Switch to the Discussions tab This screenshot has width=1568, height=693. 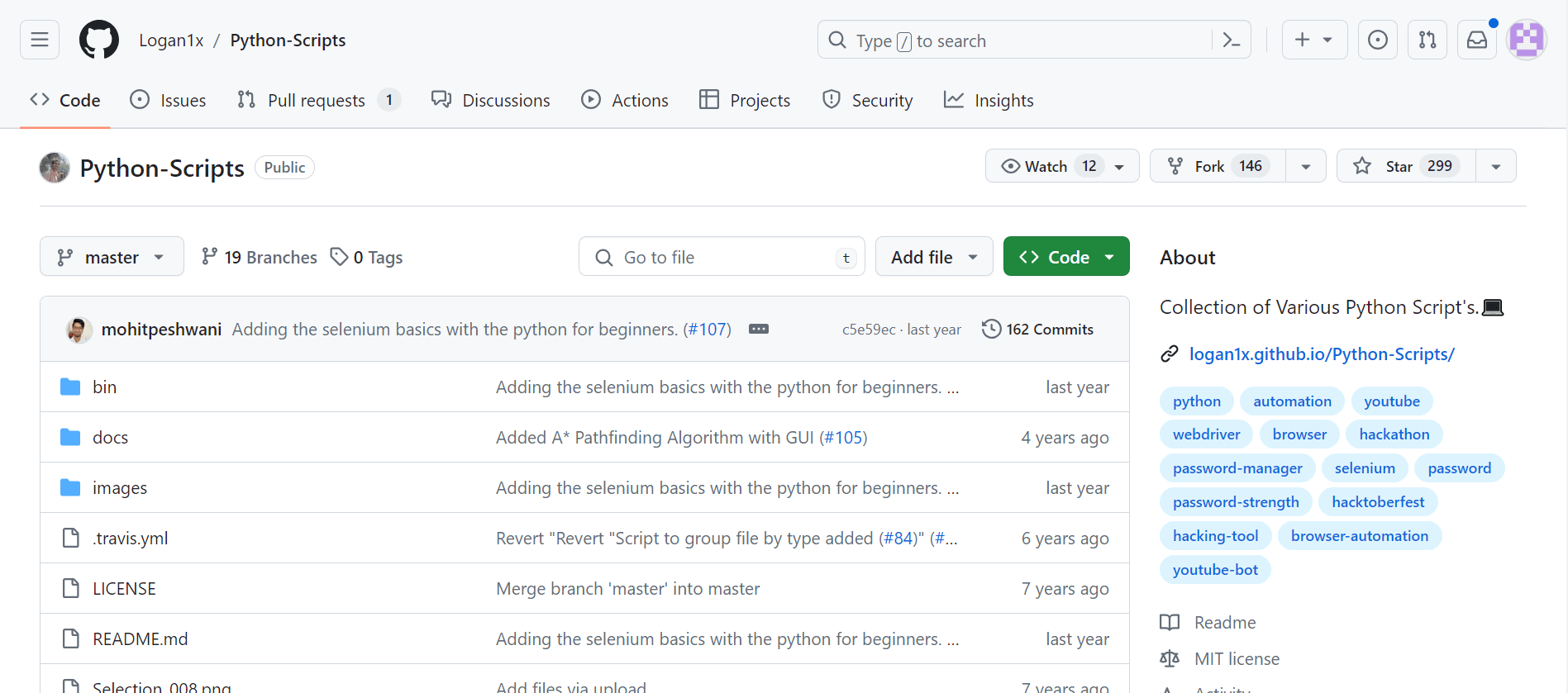490,100
